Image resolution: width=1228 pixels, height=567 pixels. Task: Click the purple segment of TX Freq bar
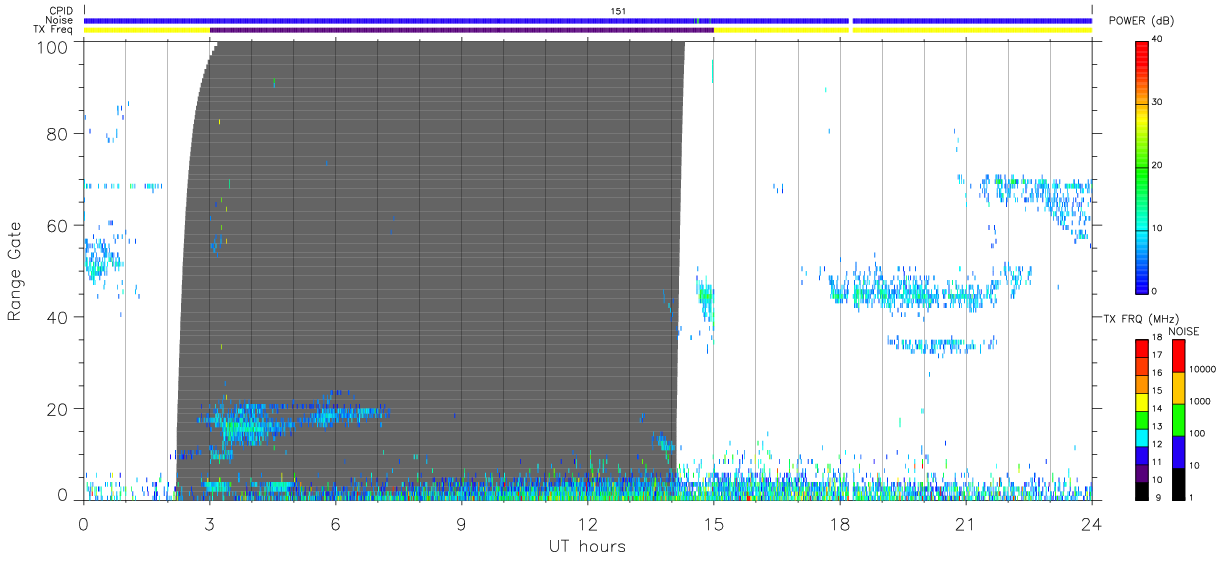[x=462, y=30]
